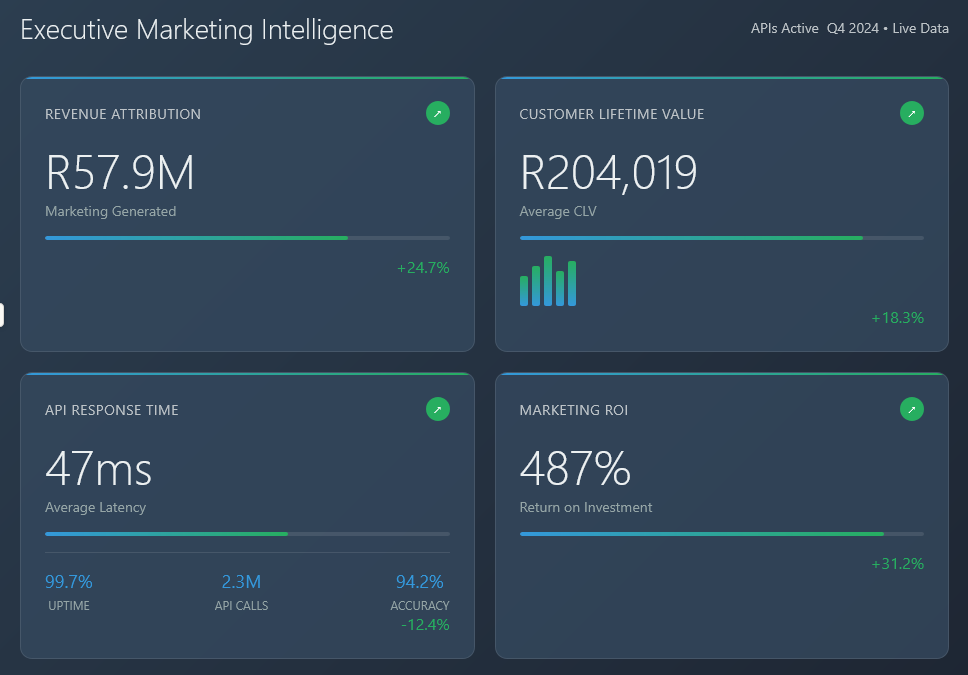Select the trend arrow icon on API Response Time

pyautogui.click(x=437, y=409)
